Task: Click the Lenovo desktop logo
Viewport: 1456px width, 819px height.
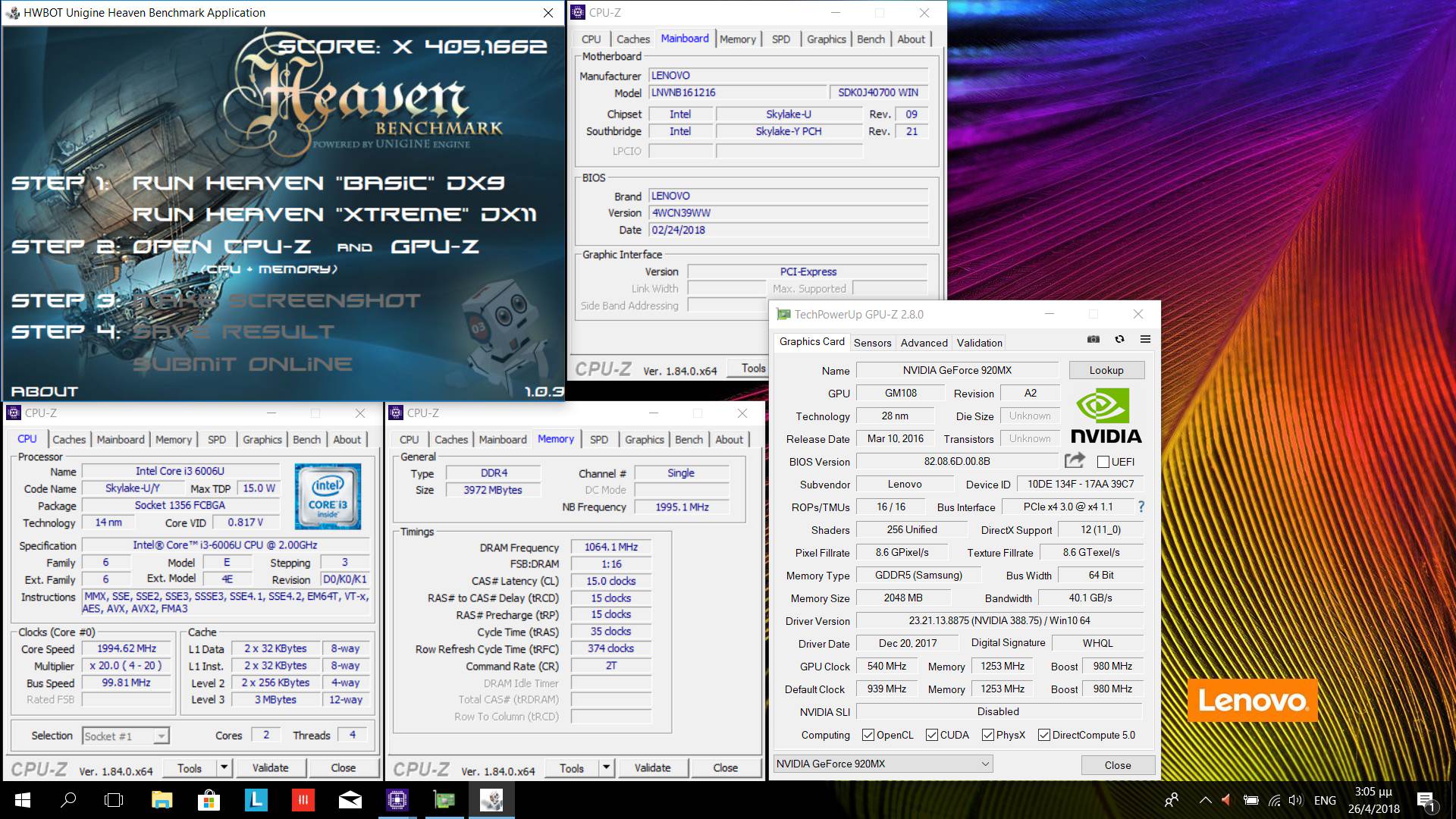Action: 1253,699
